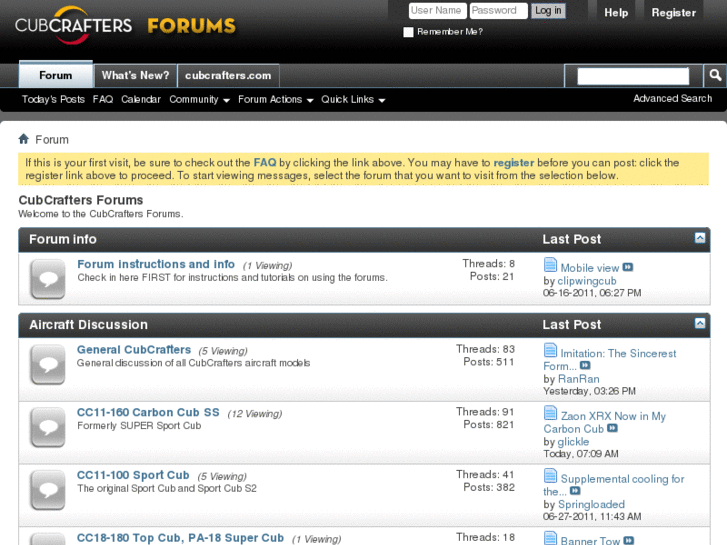Screen dimensions: 727x545
Task: Open the Forum Actions dropdown menu
Action: [x=276, y=99]
